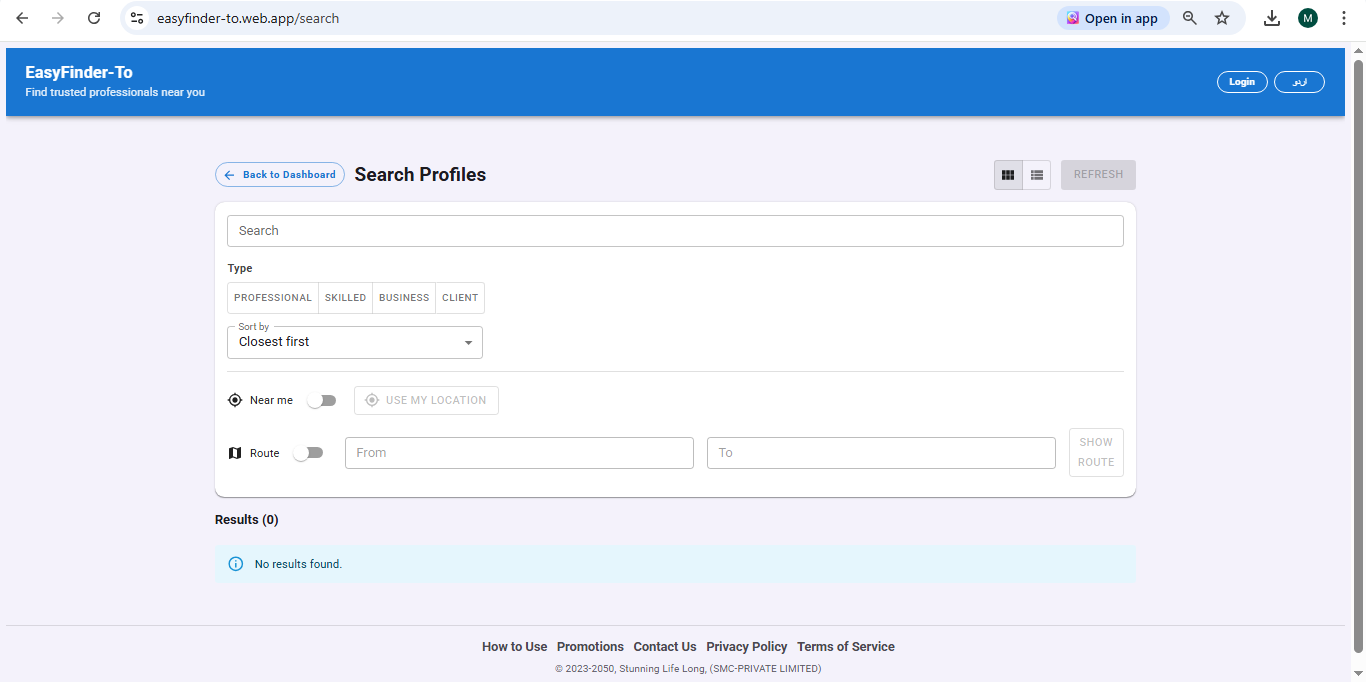Open the How to Use link
Screen dimensions: 1366x682
(514, 647)
